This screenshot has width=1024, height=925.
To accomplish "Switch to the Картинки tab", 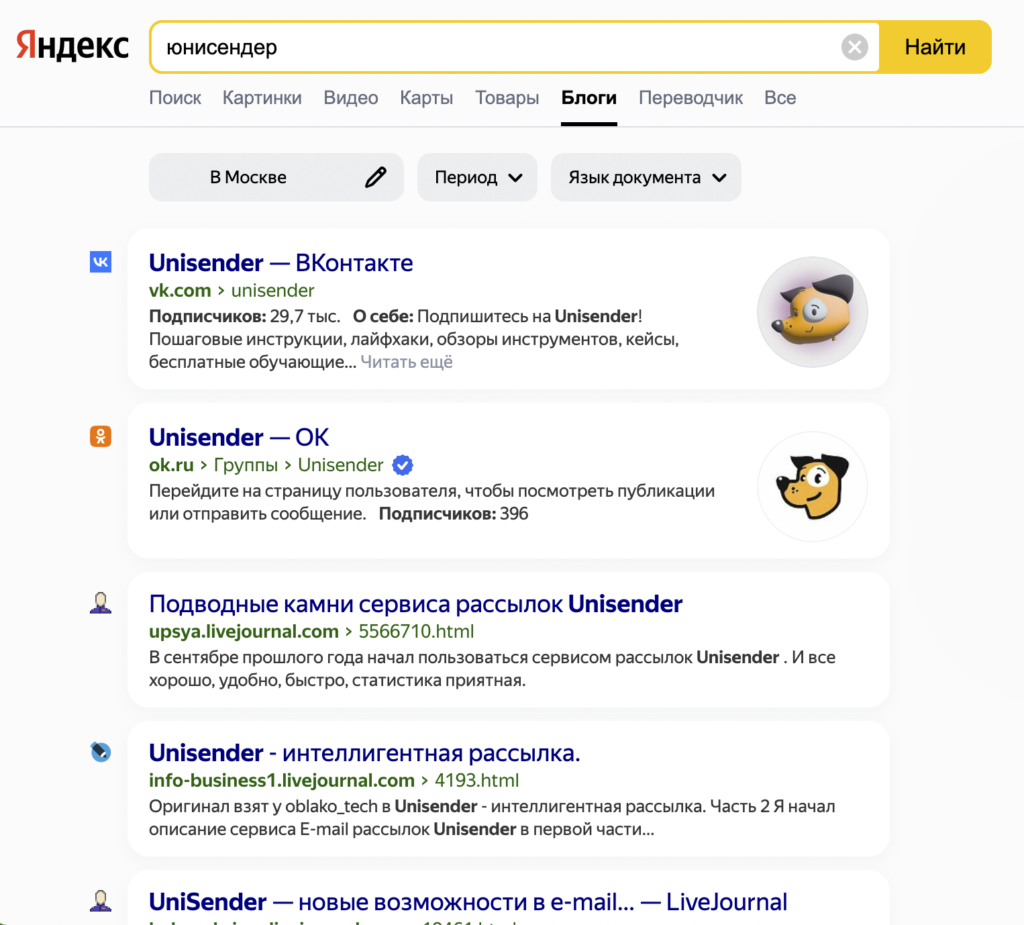I will point(261,97).
